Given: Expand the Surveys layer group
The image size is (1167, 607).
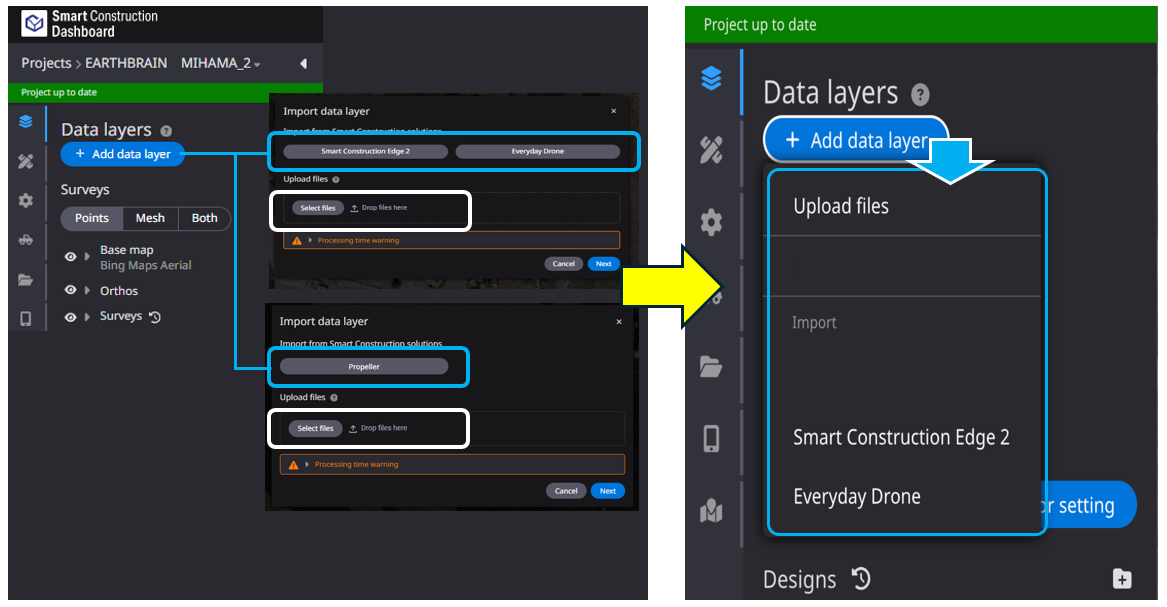Looking at the screenshot, I should coord(87,317).
